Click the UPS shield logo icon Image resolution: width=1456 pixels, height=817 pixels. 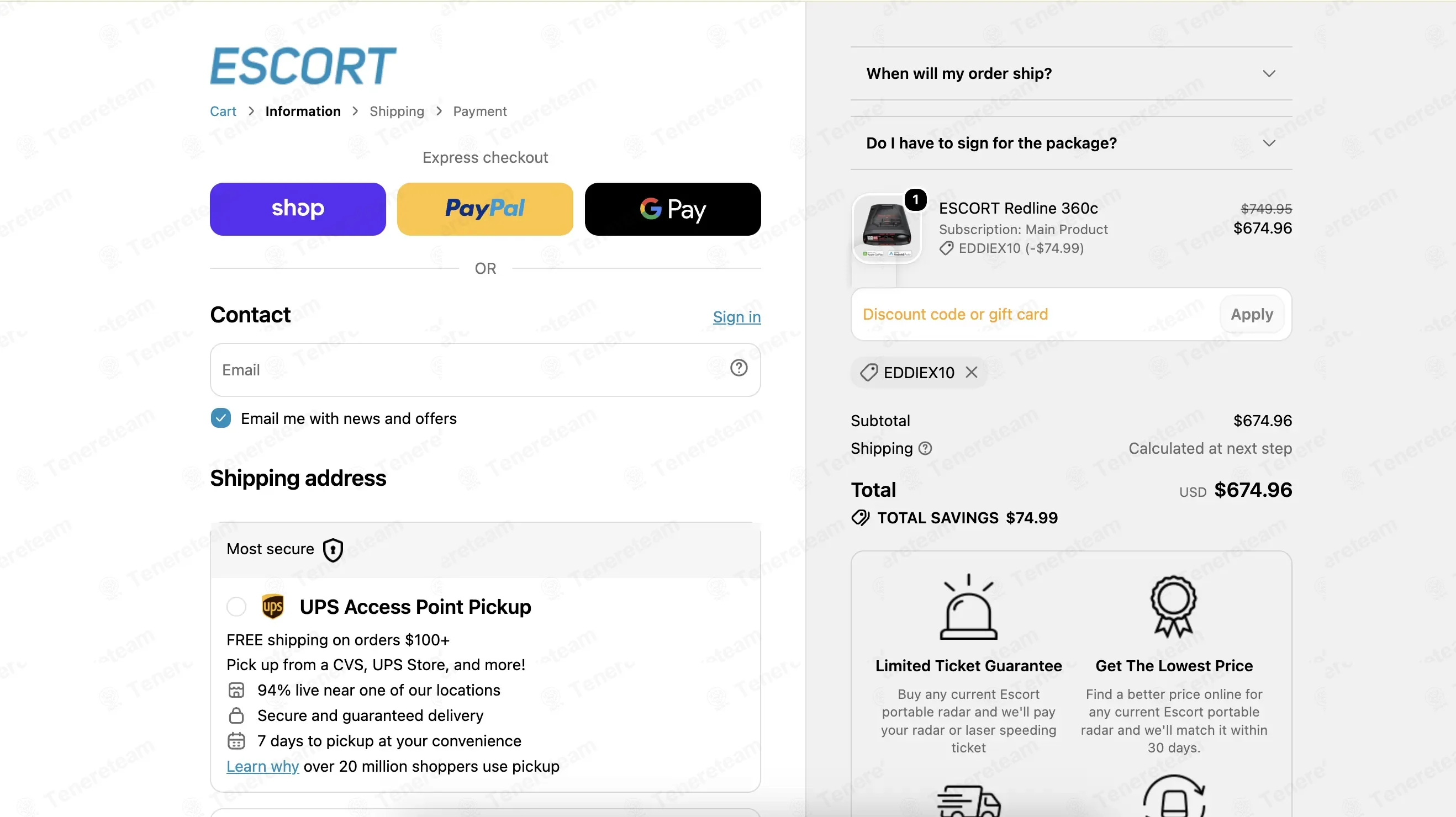coord(273,607)
